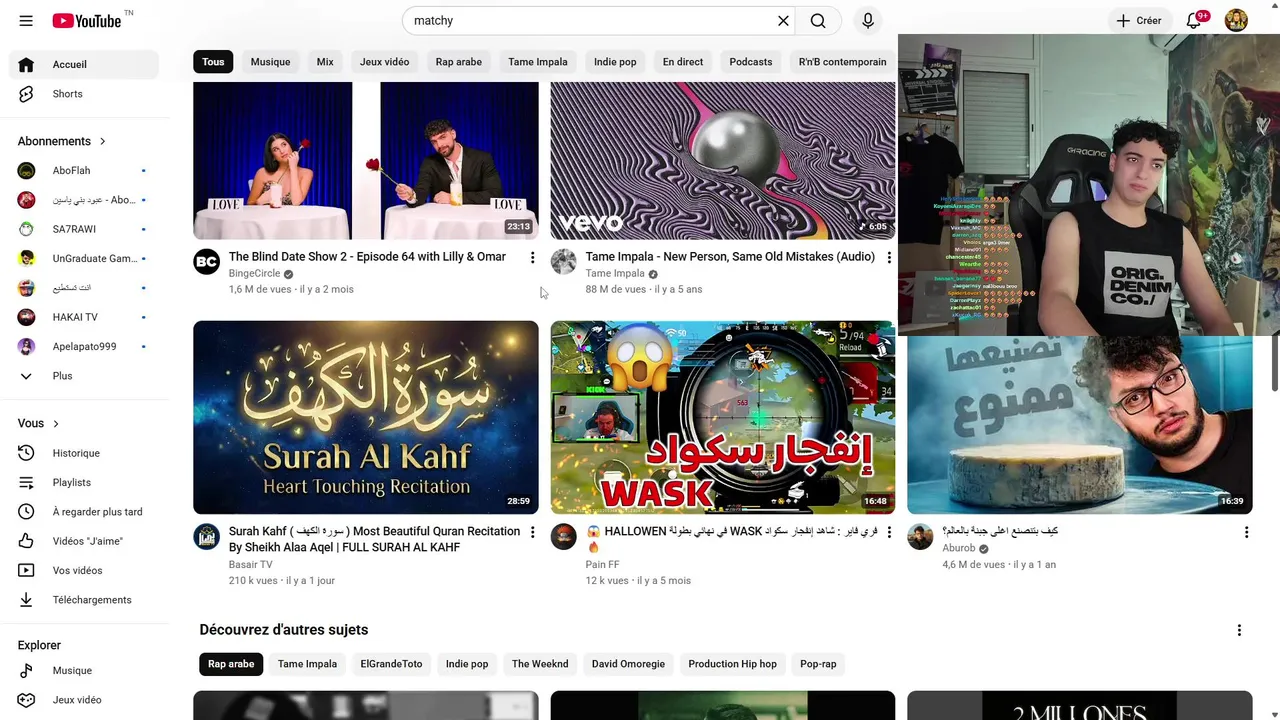Select the En direct filter chip
The height and width of the screenshot is (720, 1280).
coord(683,62)
